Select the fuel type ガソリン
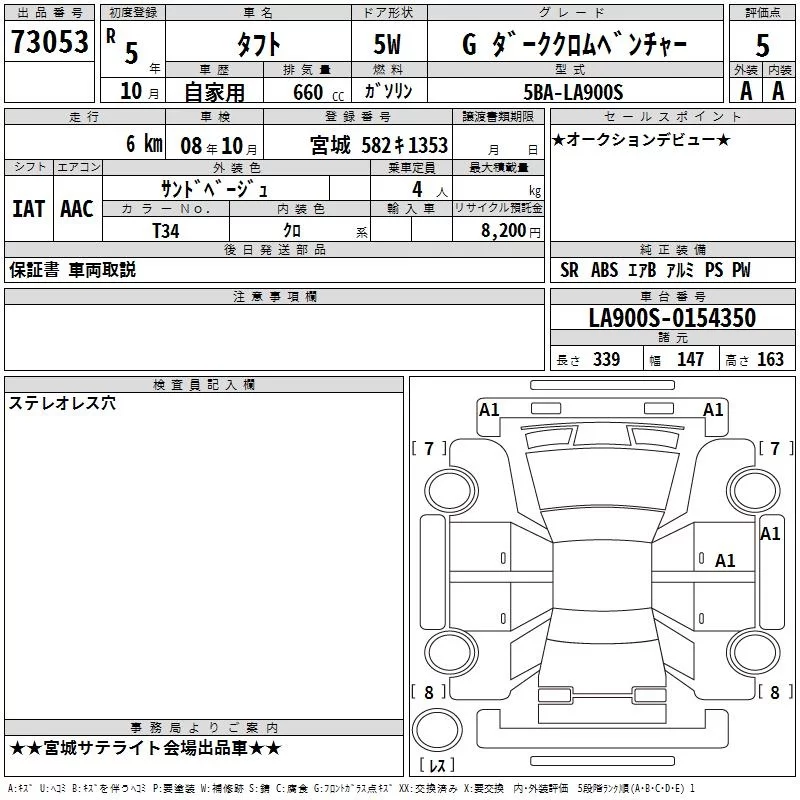 (x=388, y=91)
